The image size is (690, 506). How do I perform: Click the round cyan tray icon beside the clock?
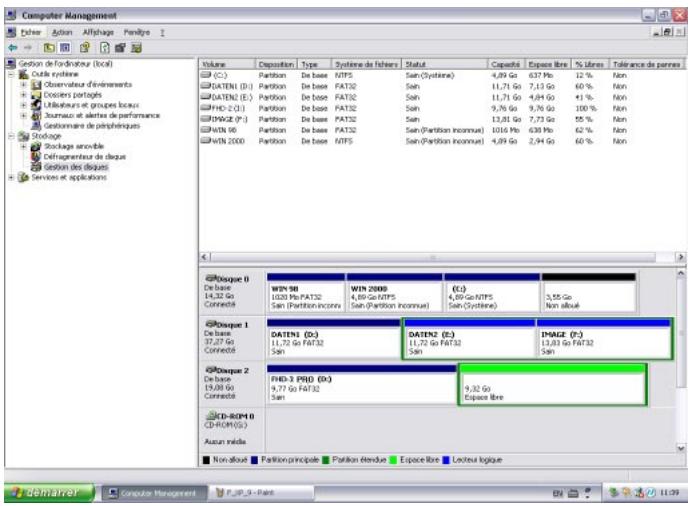tap(651, 493)
